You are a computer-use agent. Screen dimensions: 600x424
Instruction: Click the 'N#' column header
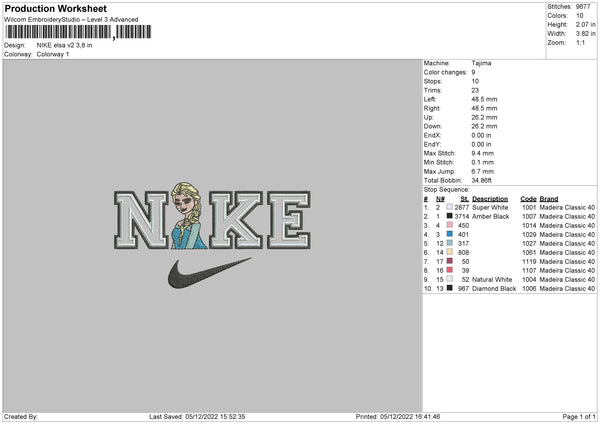coord(440,199)
